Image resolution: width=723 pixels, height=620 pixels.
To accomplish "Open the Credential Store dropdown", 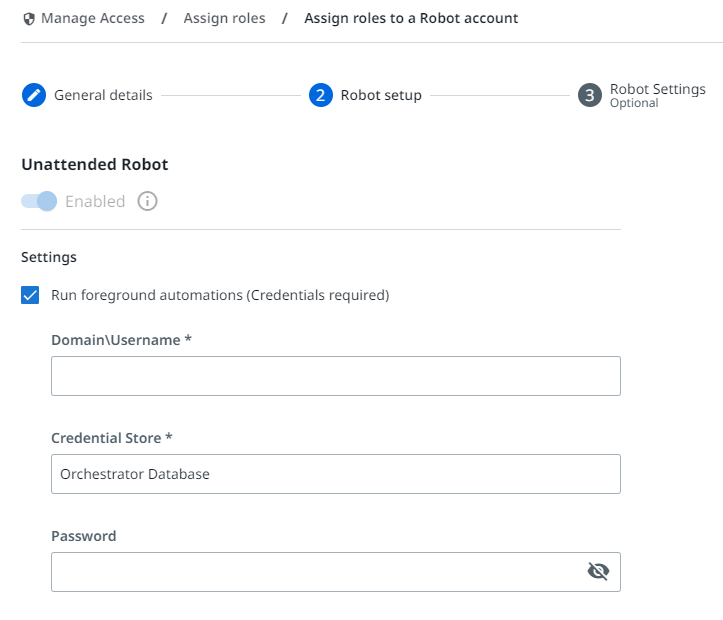I will 336,474.
